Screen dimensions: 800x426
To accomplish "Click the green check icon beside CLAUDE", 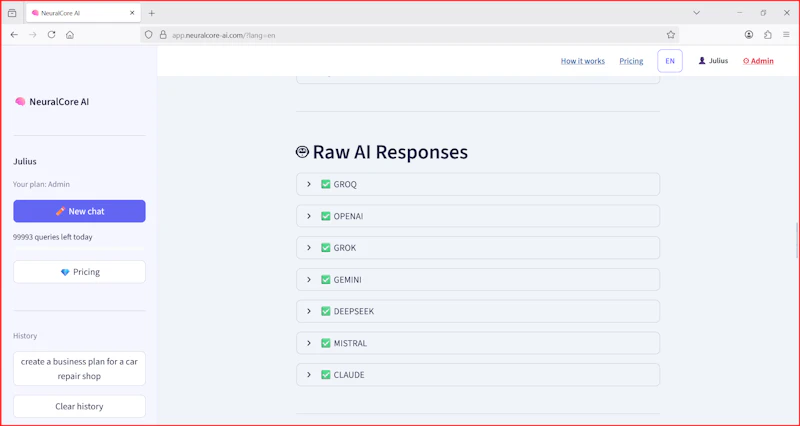I will coord(326,374).
